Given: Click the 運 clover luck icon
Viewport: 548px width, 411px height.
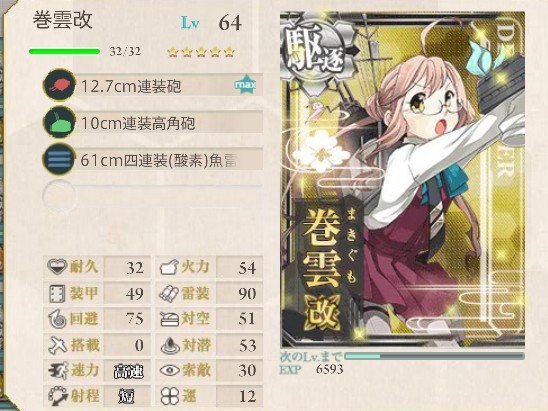Looking at the screenshot, I should coord(170,396).
